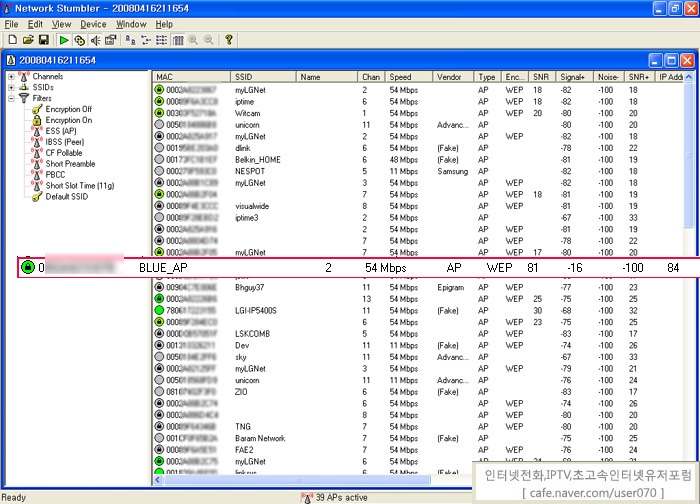Select the Encryption On filter
This screenshot has height=504, width=700.
tap(68, 120)
